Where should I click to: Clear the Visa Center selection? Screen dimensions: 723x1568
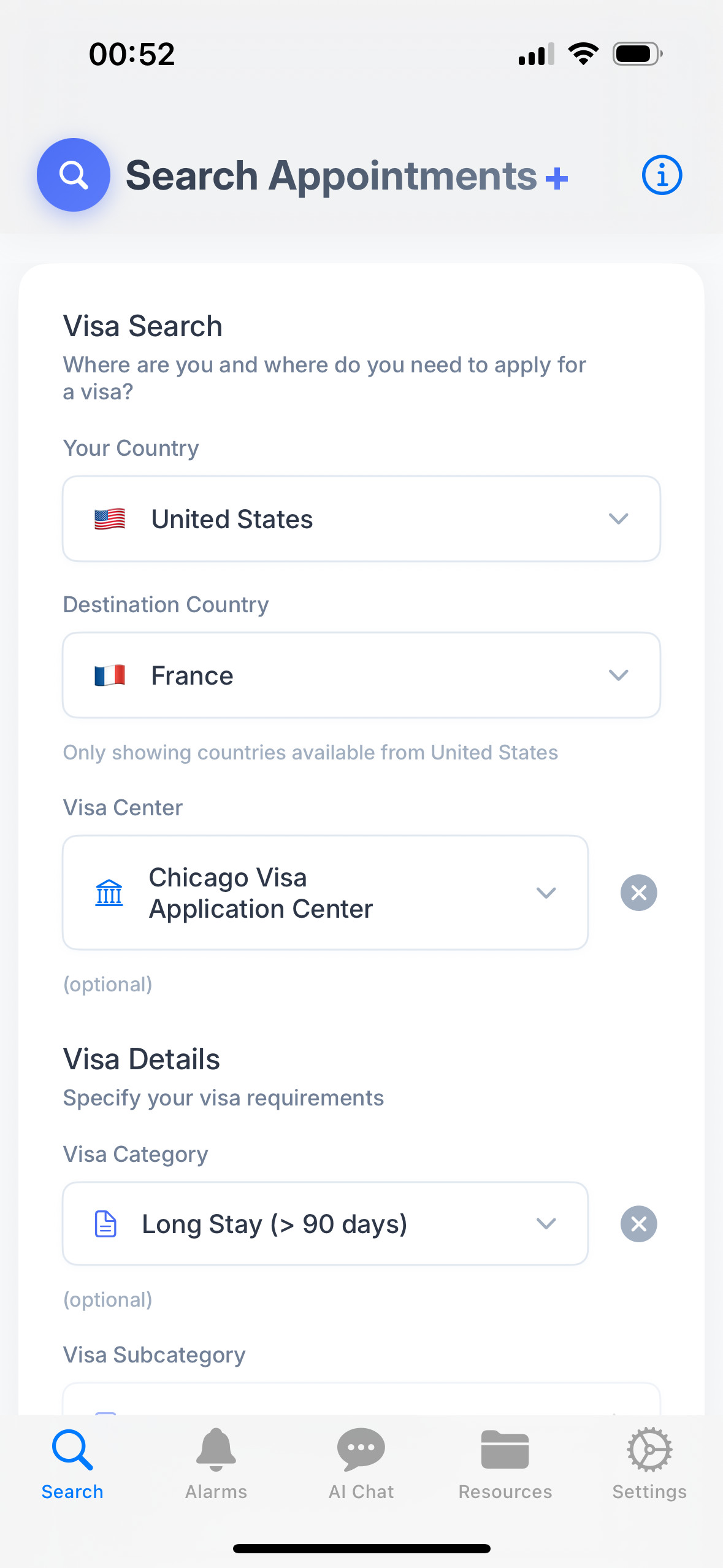tap(638, 893)
